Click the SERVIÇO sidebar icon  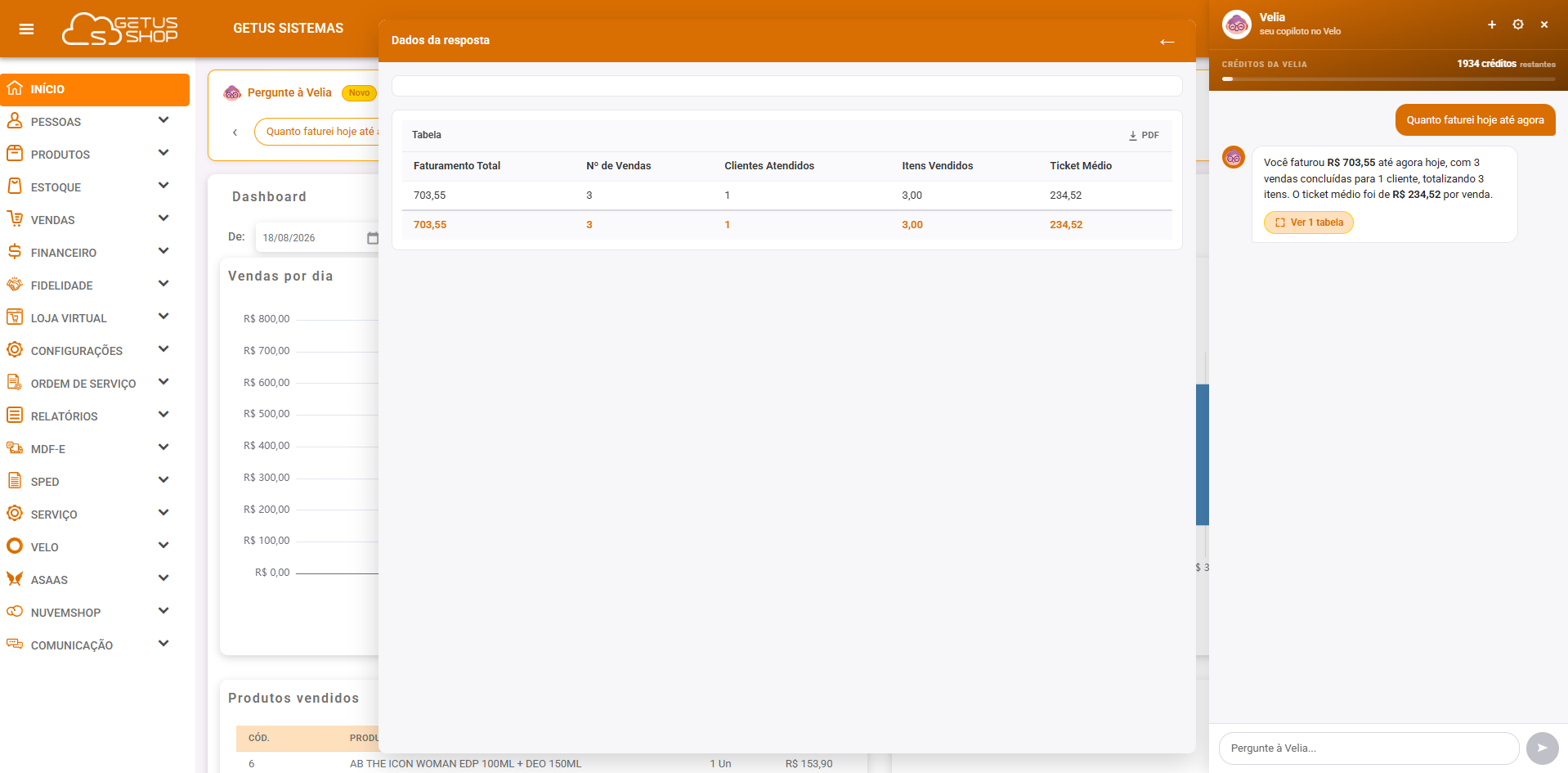pyautogui.click(x=15, y=513)
